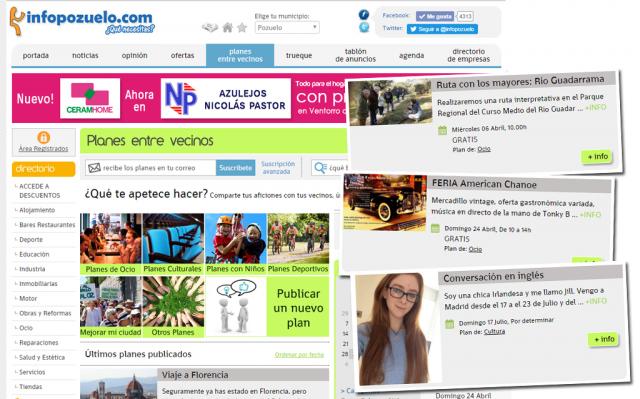Click vintage car photo in FERIA card

point(385,203)
